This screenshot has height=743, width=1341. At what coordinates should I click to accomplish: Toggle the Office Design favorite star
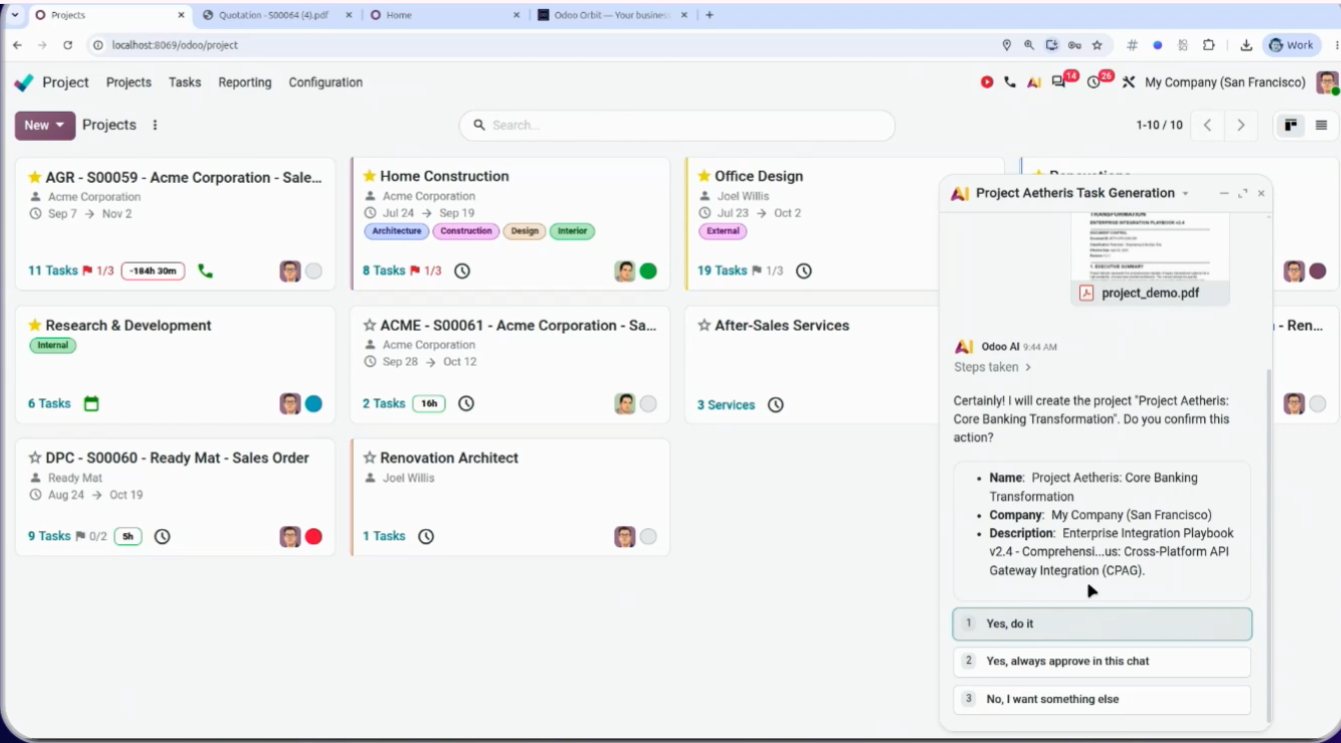[704, 176]
